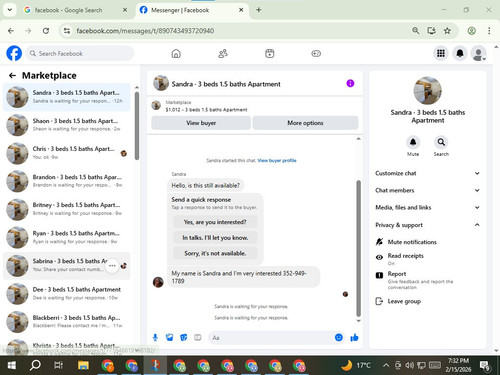Choose a sticker icon
The width and height of the screenshot is (500, 375).
pyautogui.click(x=184, y=338)
